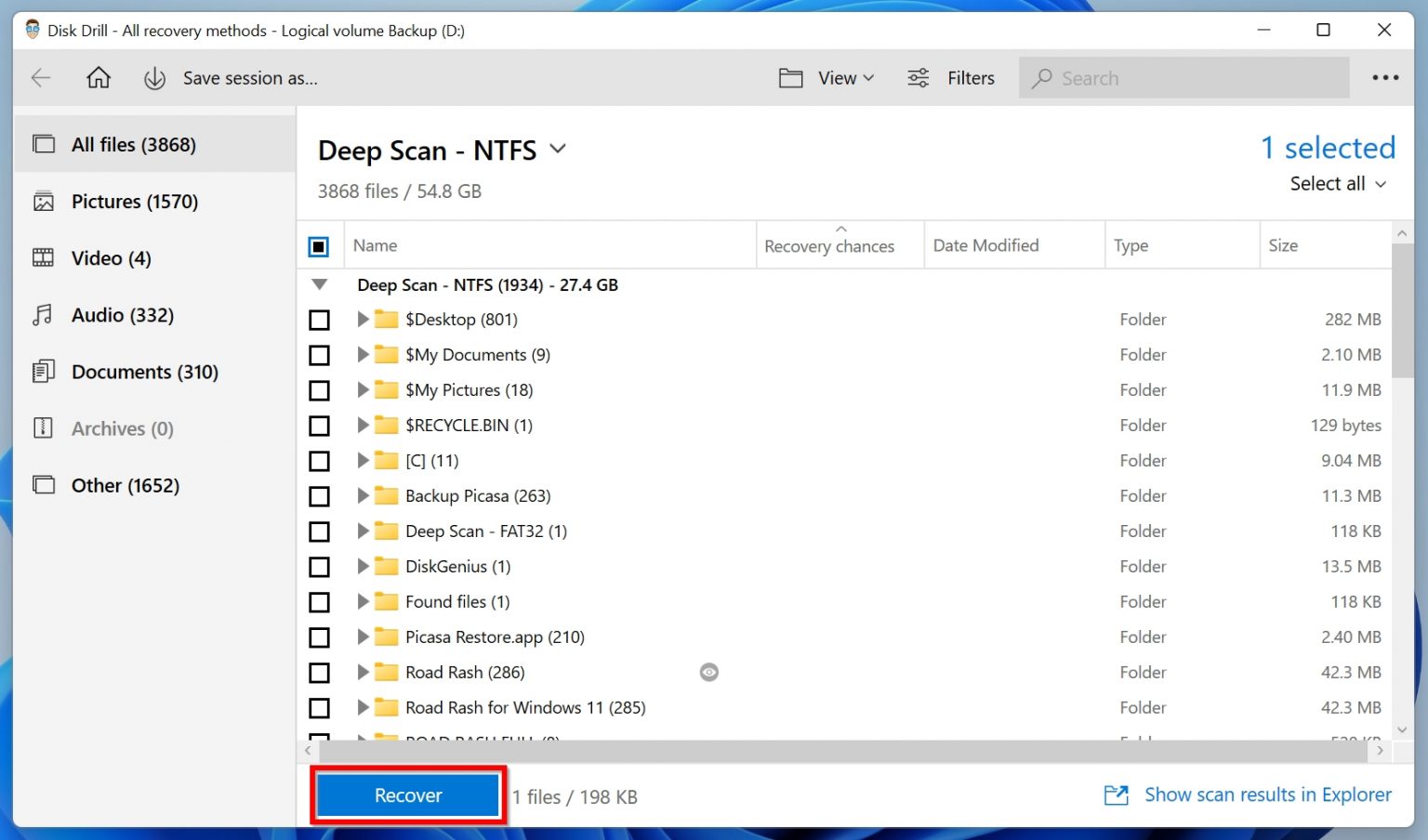
Task: Click the Recover button
Action: pos(407,794)
